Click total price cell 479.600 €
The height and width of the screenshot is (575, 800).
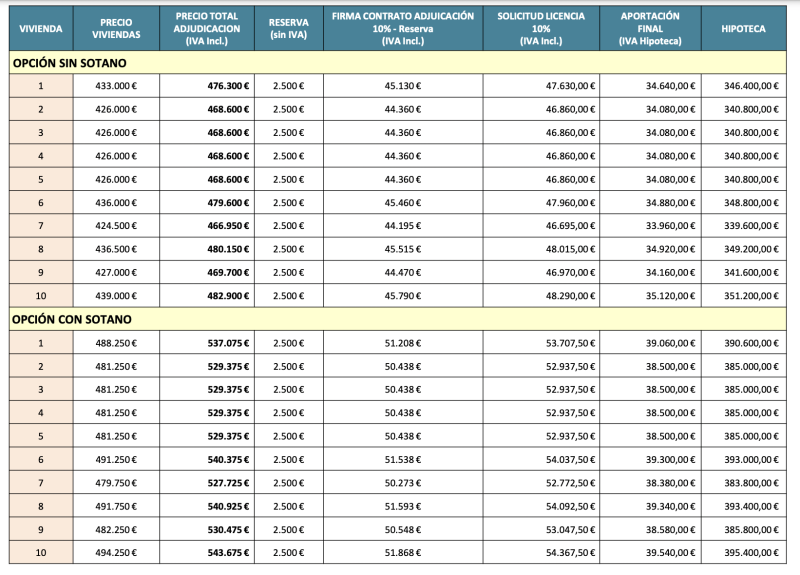click(x=207, y=203)
